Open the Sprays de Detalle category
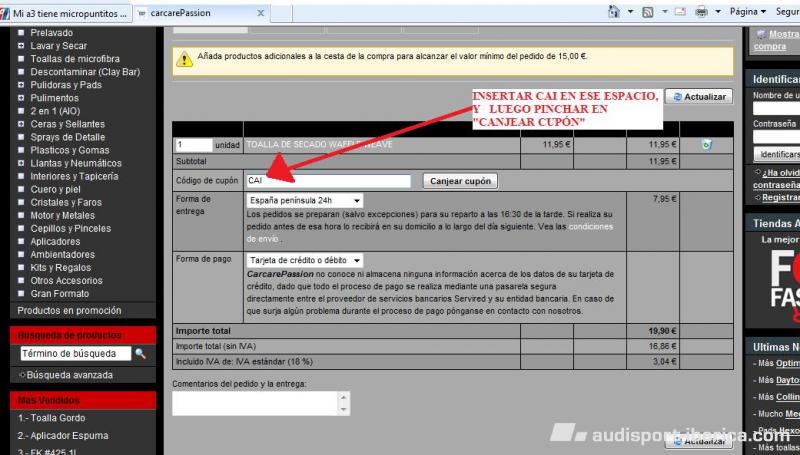This screenshot has height=455, width=800. tap(68, 137)
